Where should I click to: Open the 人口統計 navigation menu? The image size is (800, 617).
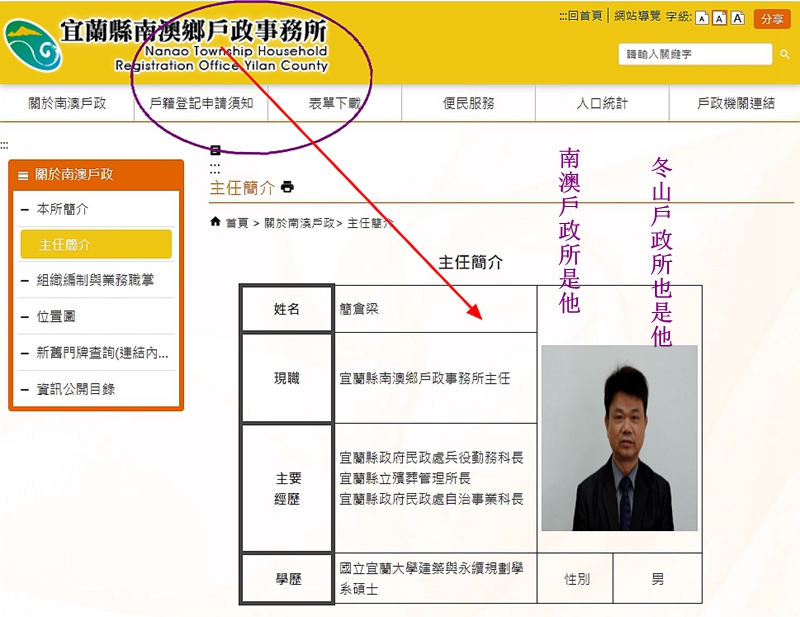[x=602, y=103]
